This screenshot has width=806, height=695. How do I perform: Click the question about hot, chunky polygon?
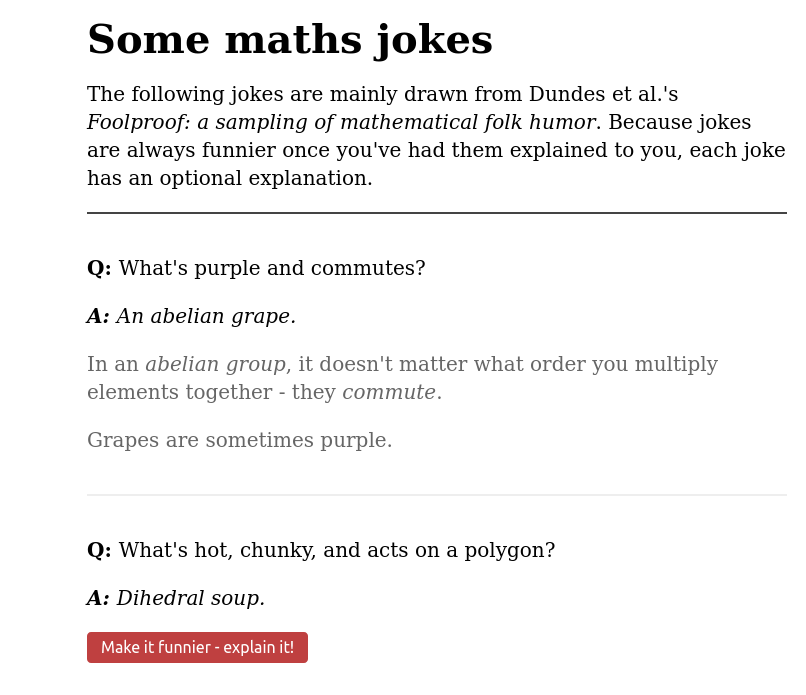coord(336,551)
